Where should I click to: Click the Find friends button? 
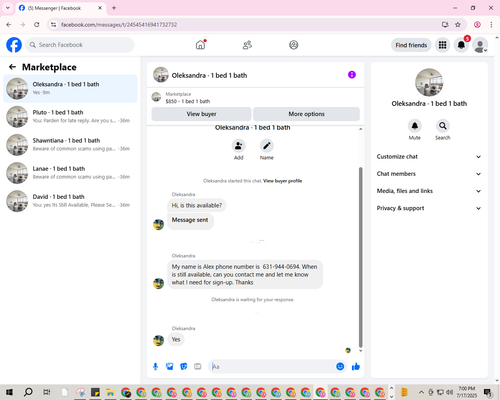pos(411,45)
